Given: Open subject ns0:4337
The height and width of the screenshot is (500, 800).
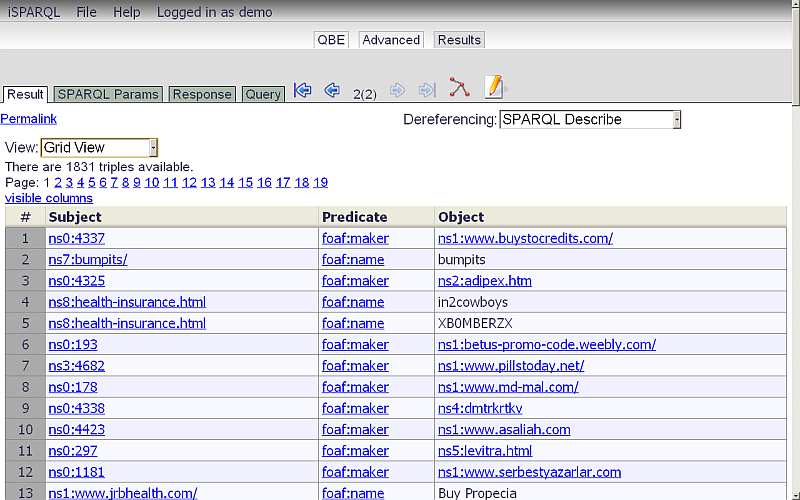Looking at the screenshot, I should coord(77,238).
